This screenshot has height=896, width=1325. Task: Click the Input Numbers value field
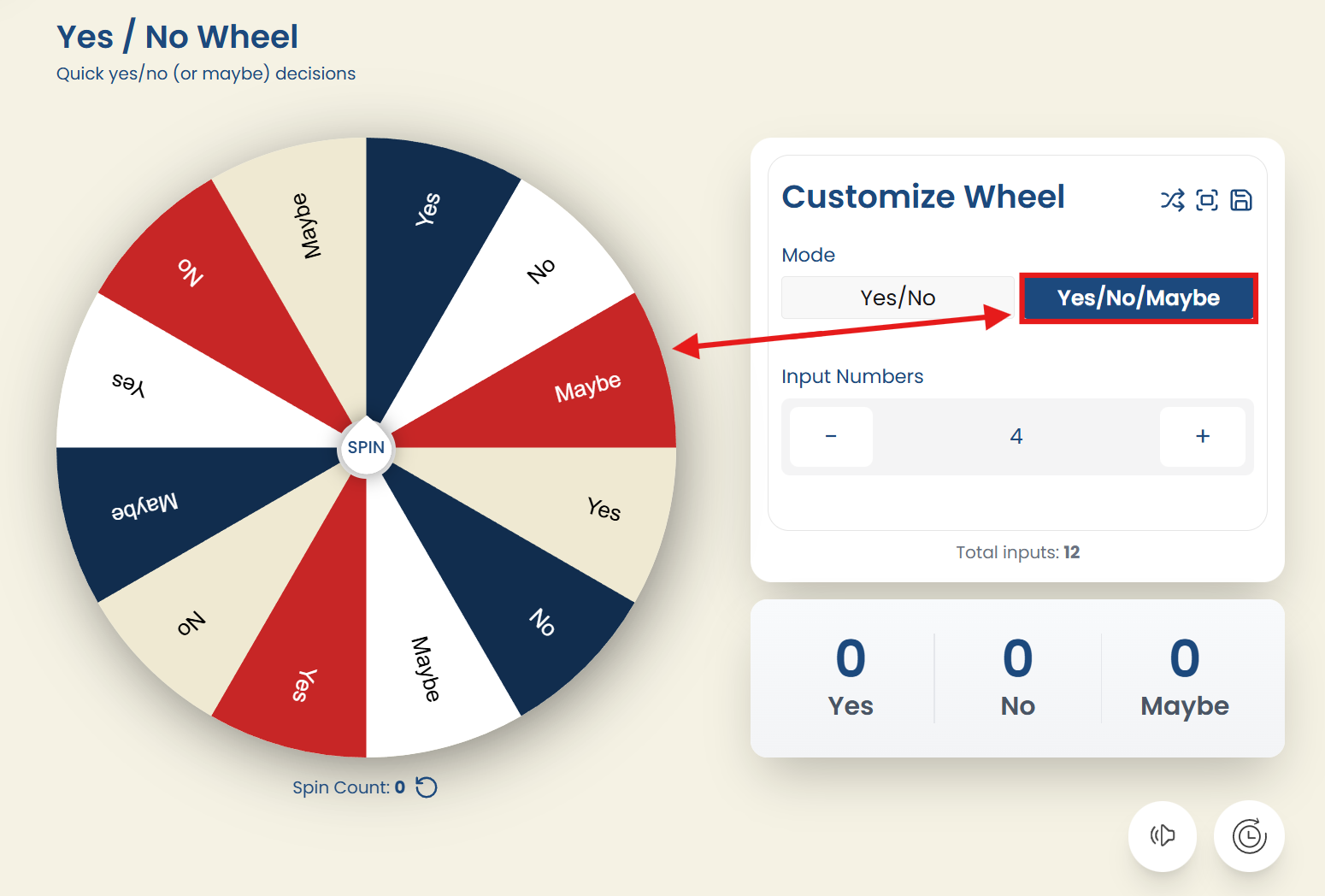tap(1016, 436)
